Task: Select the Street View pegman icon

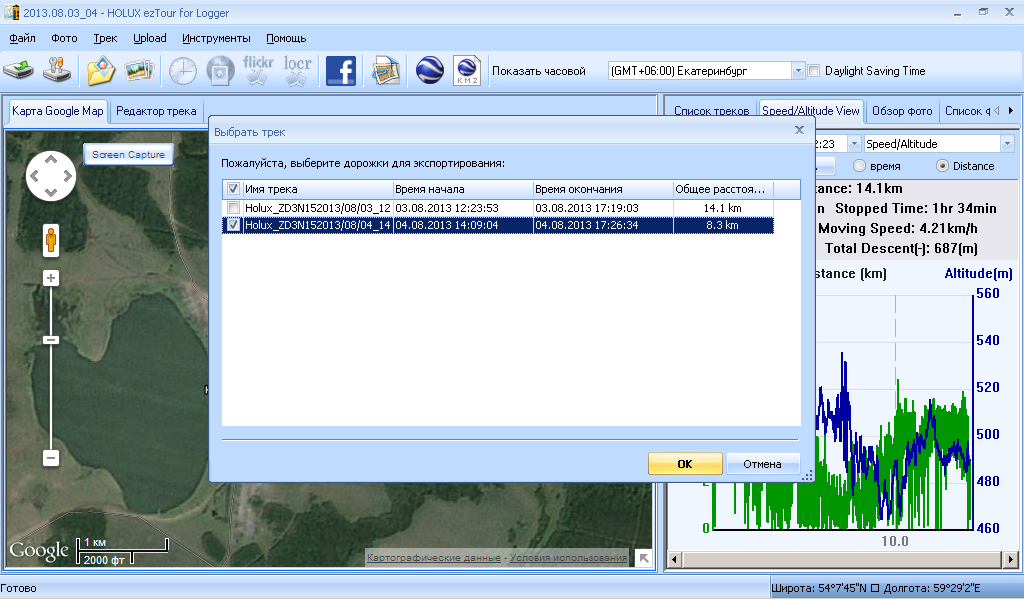Action: click(x=51, y=240)
